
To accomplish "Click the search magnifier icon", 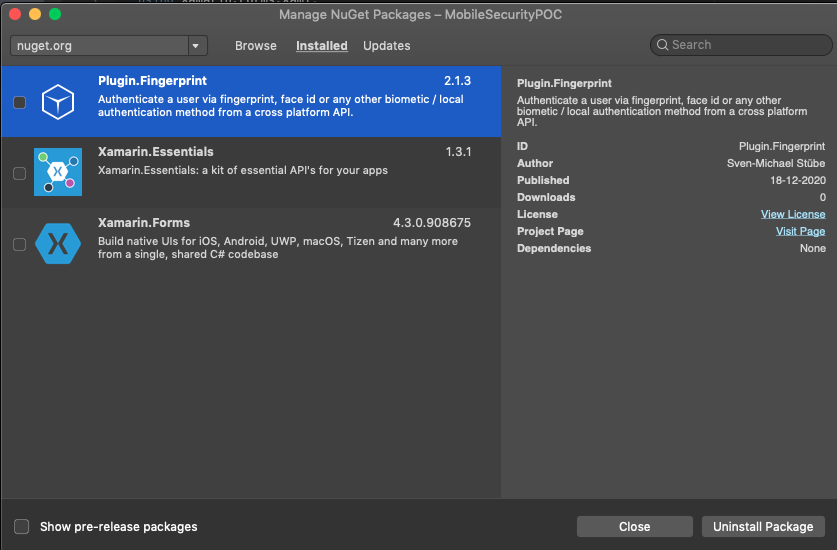I will coord(663,45).
